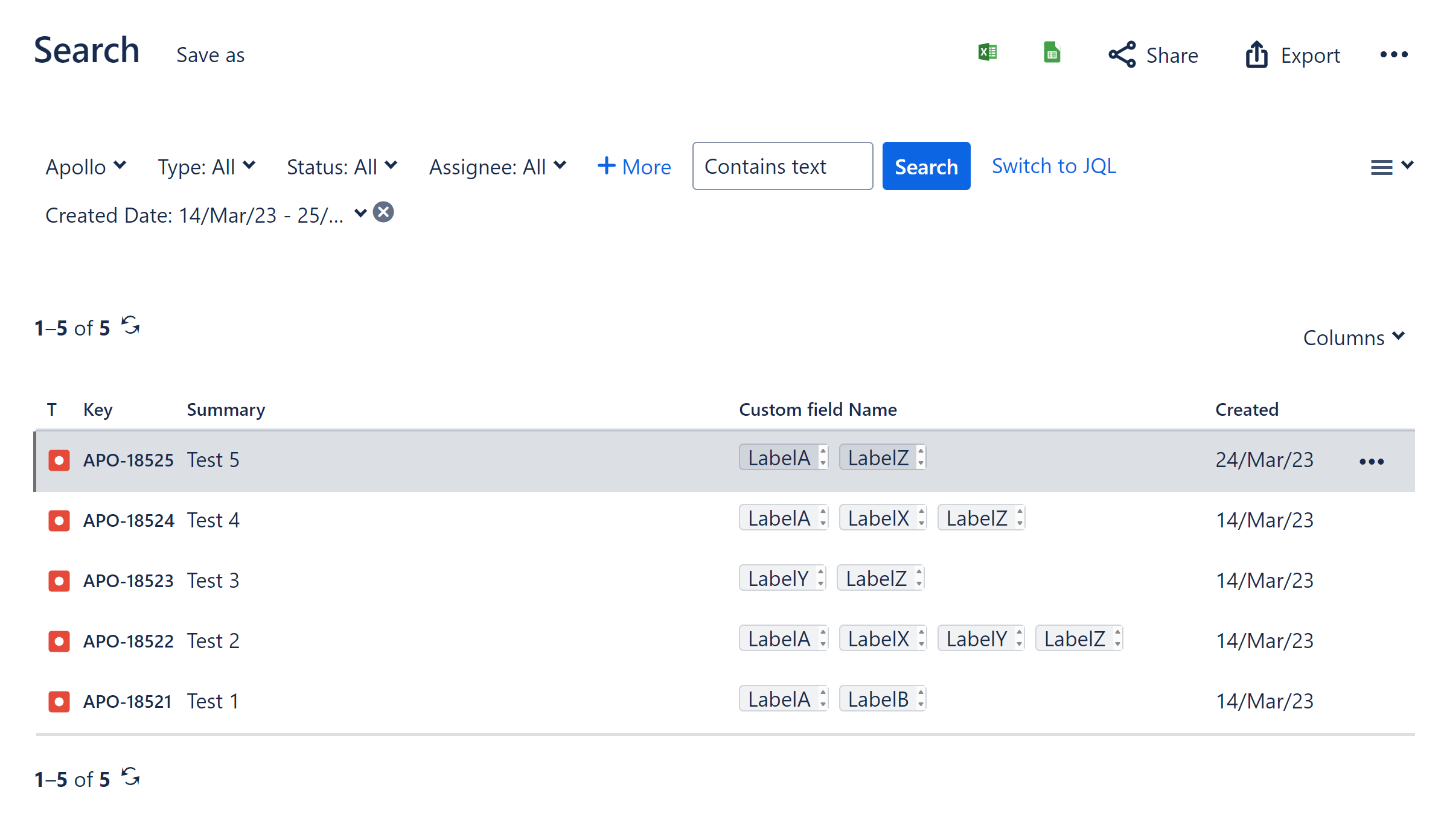Open the top-right more options ellipsis

[1394, 55]
